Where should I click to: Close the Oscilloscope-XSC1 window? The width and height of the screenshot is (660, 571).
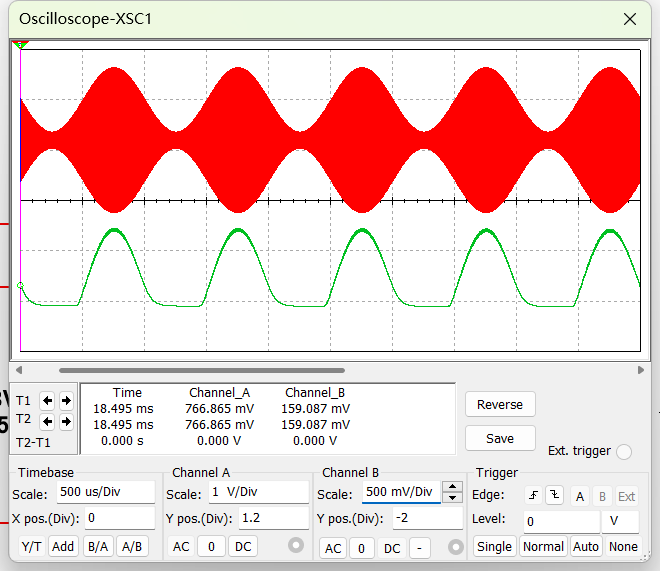point(630,19)
